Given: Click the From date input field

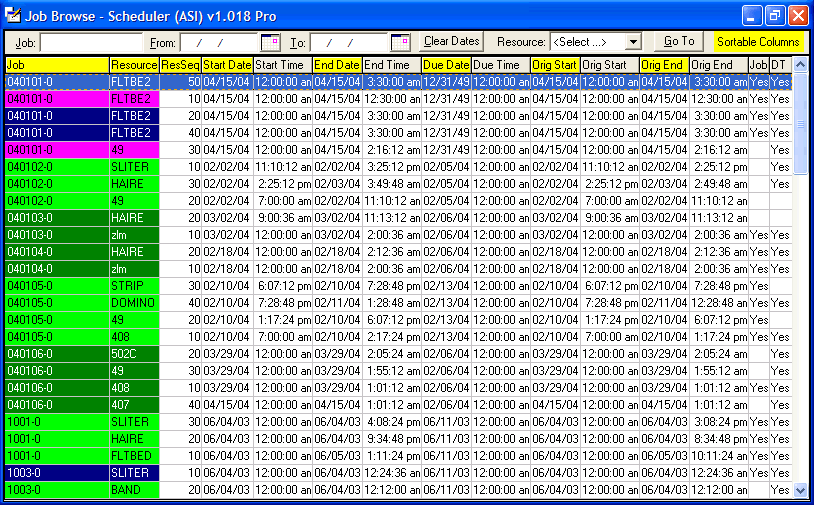Looking at the screenshot, I should coord(218,43).
